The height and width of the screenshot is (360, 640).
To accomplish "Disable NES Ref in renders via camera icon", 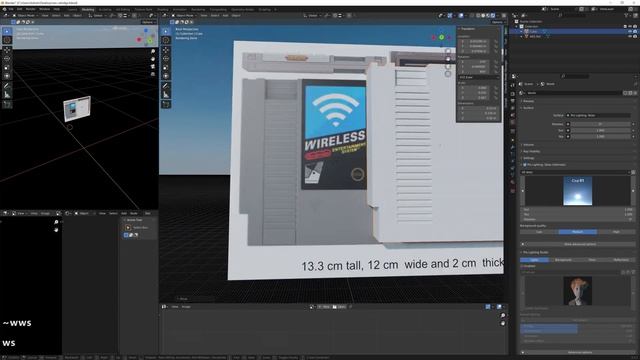I will click(x=635, y=36).
